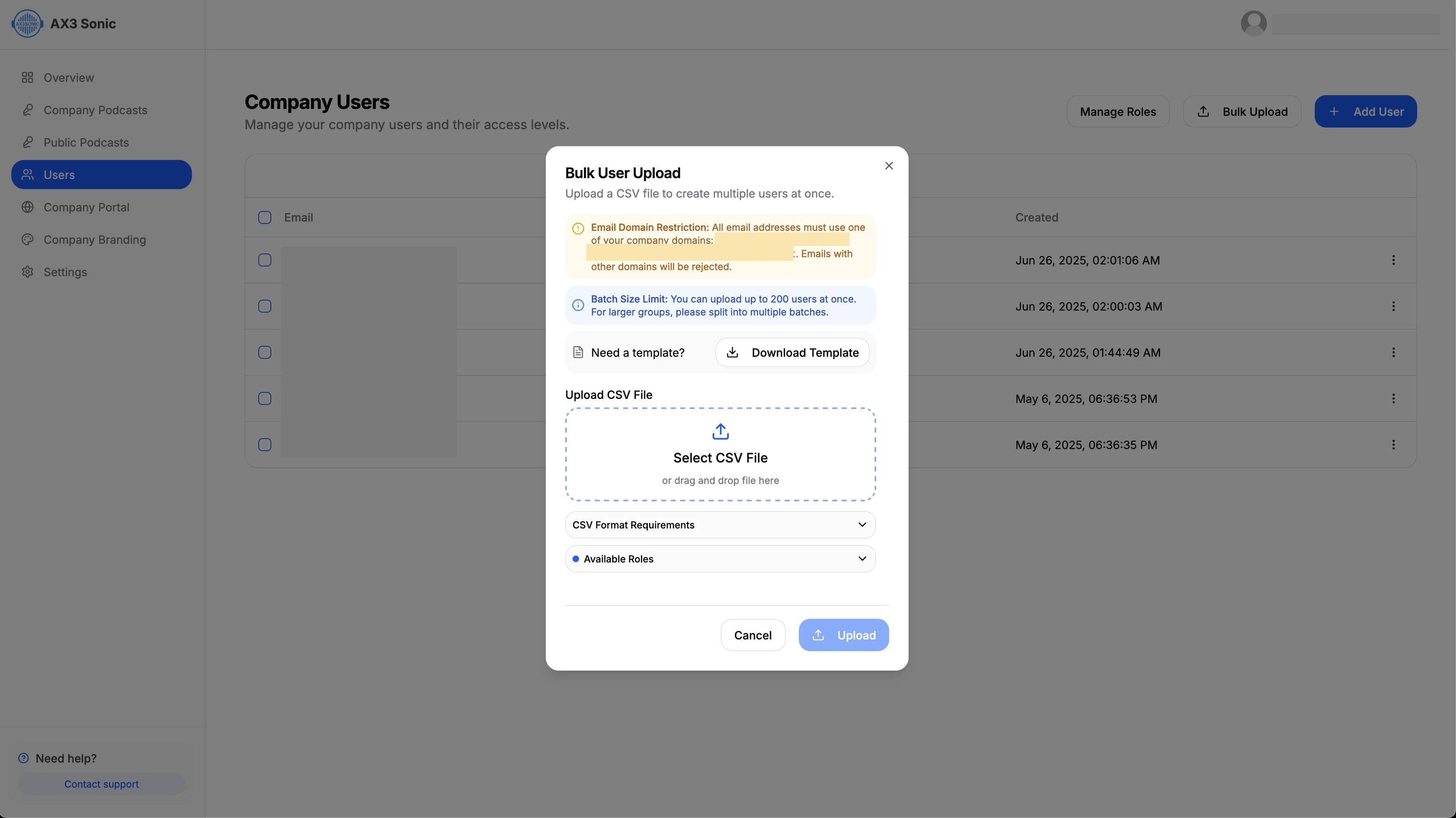Click the three-dot menu for Jun 26 02:01:06 row
This screenshot has height=818, width=1456.
(1393, 260)
